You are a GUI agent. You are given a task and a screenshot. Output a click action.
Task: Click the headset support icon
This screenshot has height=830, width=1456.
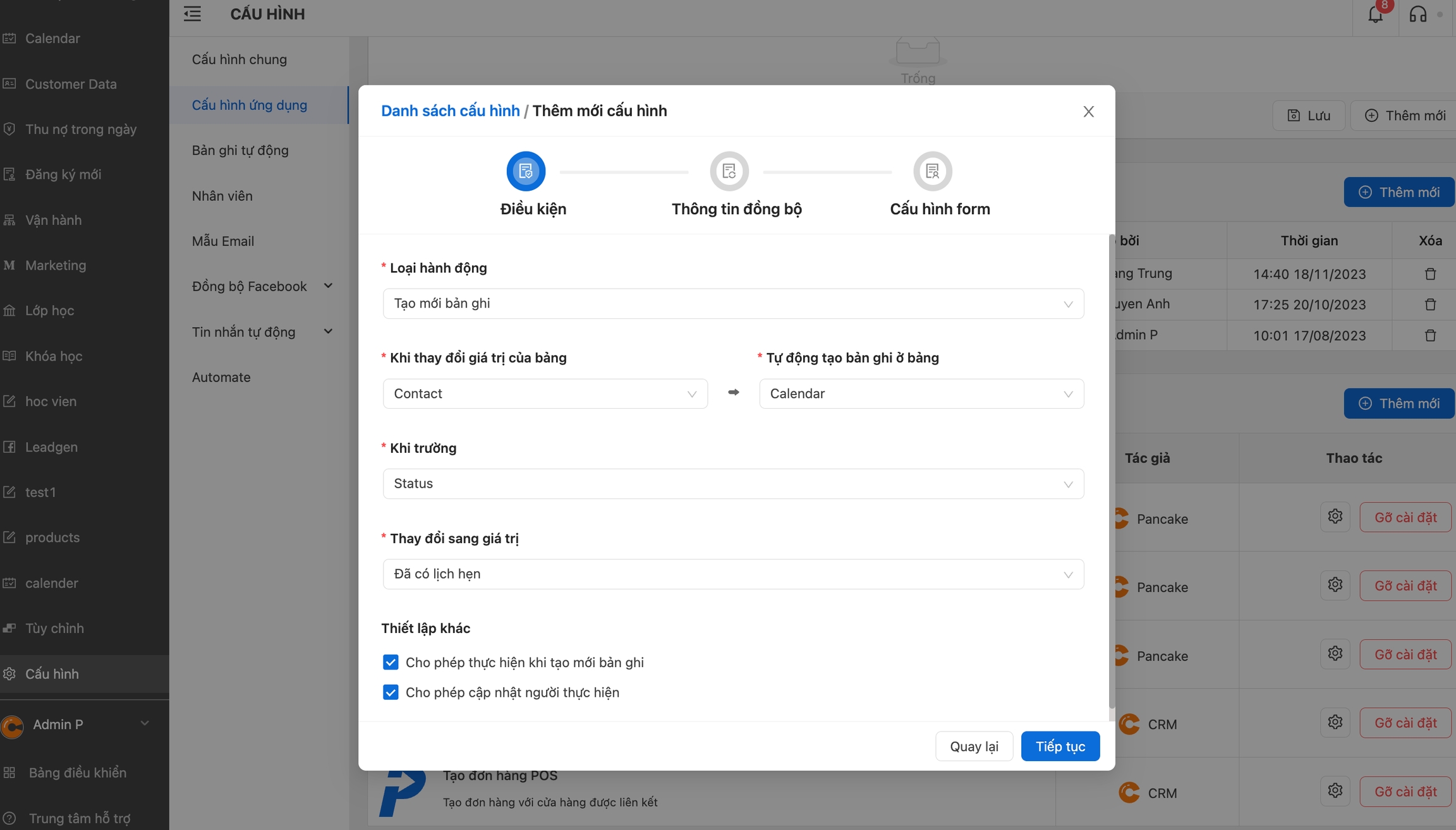pyautogui.click(x=1417, y=15)
